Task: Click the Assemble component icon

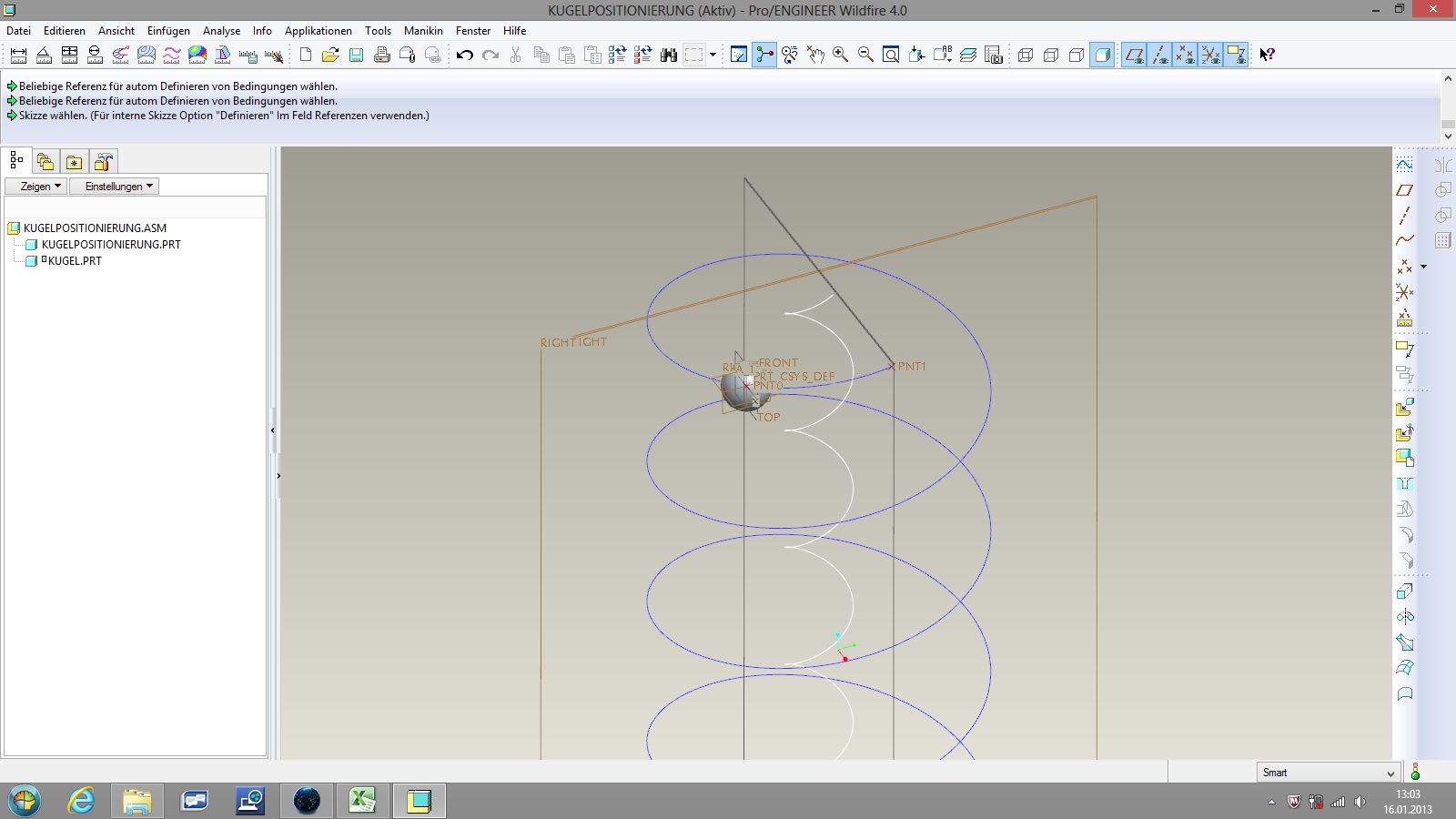Action: click(x=1405, y=407)
